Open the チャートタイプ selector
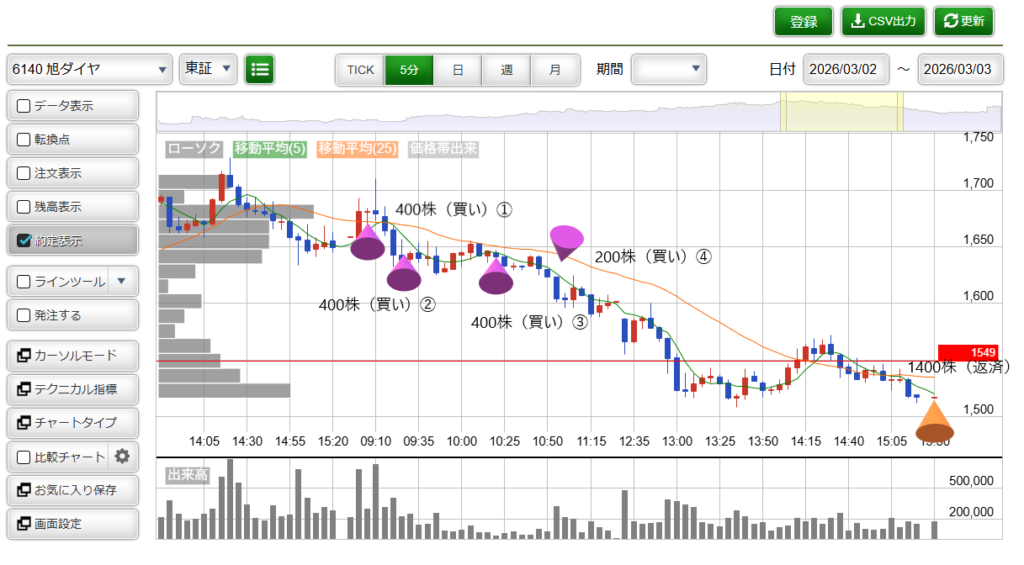The height and width of the screenshot is (565, 1024). pos(72,422)
